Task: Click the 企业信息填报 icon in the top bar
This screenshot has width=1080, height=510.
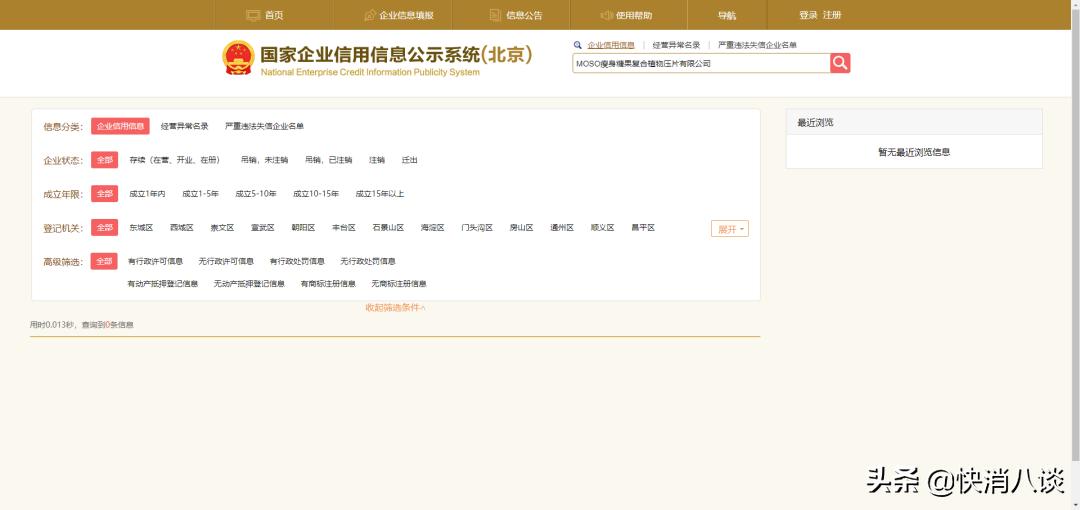Action: pos(370,15)
